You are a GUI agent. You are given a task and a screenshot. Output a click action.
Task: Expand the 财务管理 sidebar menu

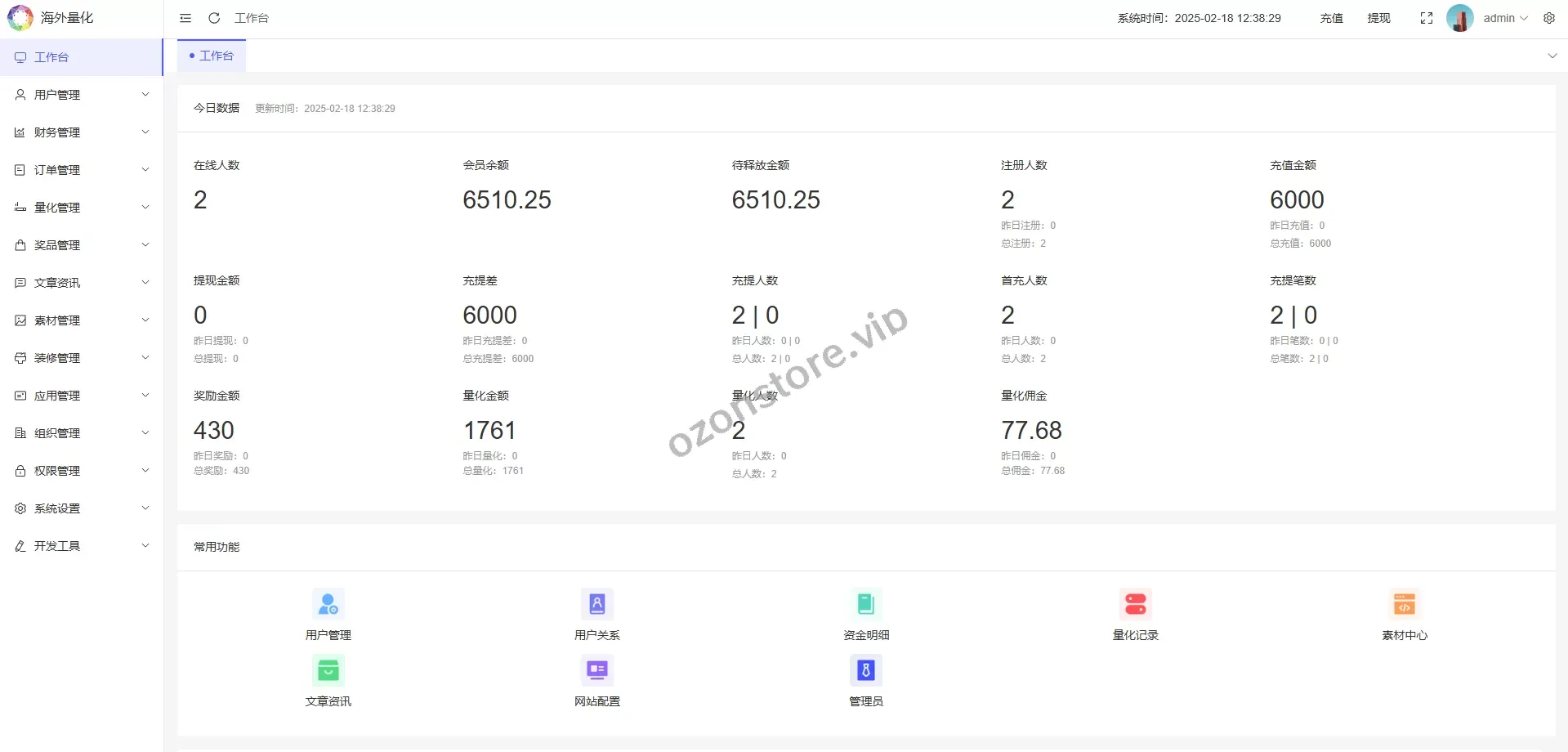coord(82,132)
